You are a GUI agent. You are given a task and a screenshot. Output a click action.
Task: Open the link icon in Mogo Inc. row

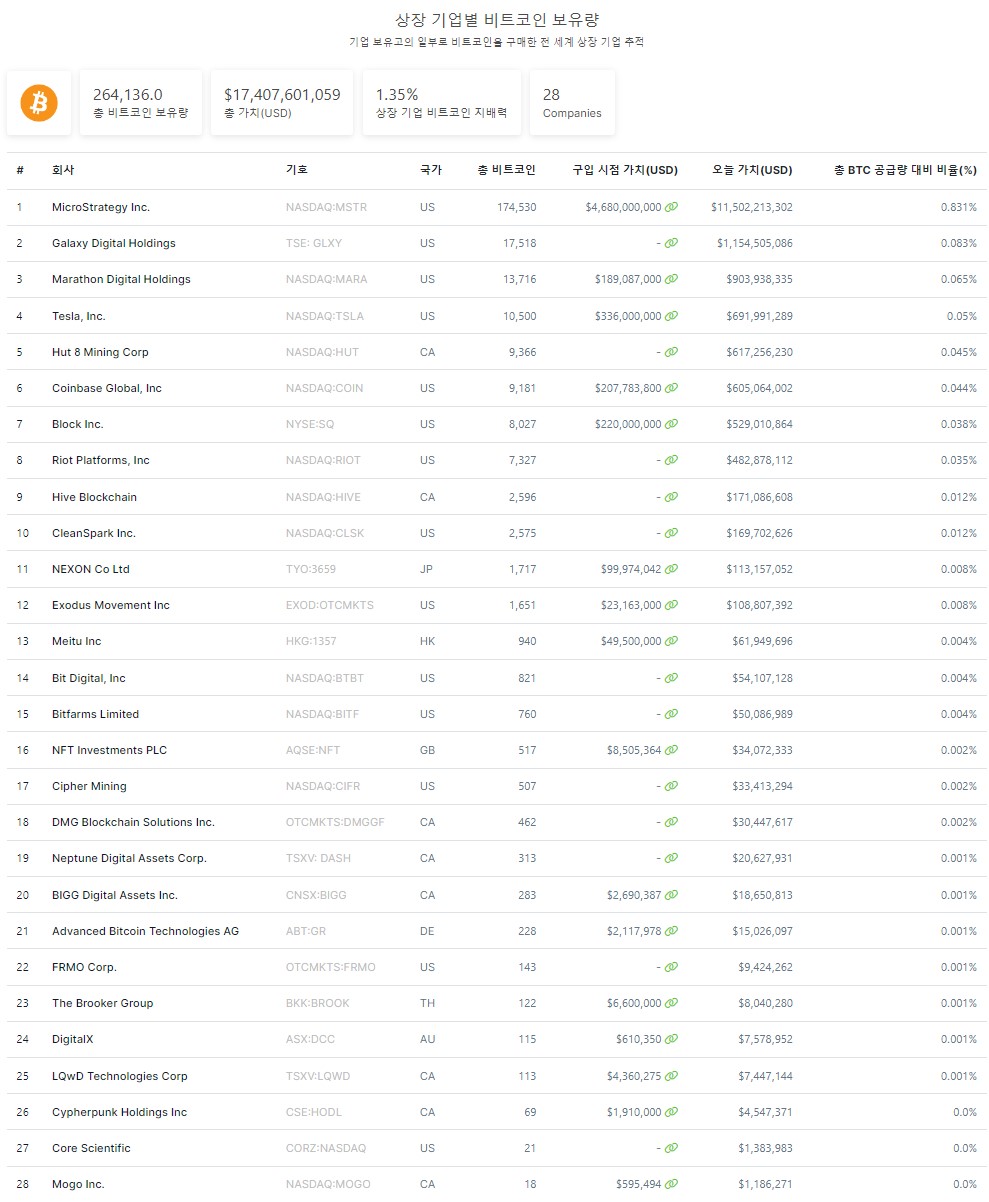671,1184
